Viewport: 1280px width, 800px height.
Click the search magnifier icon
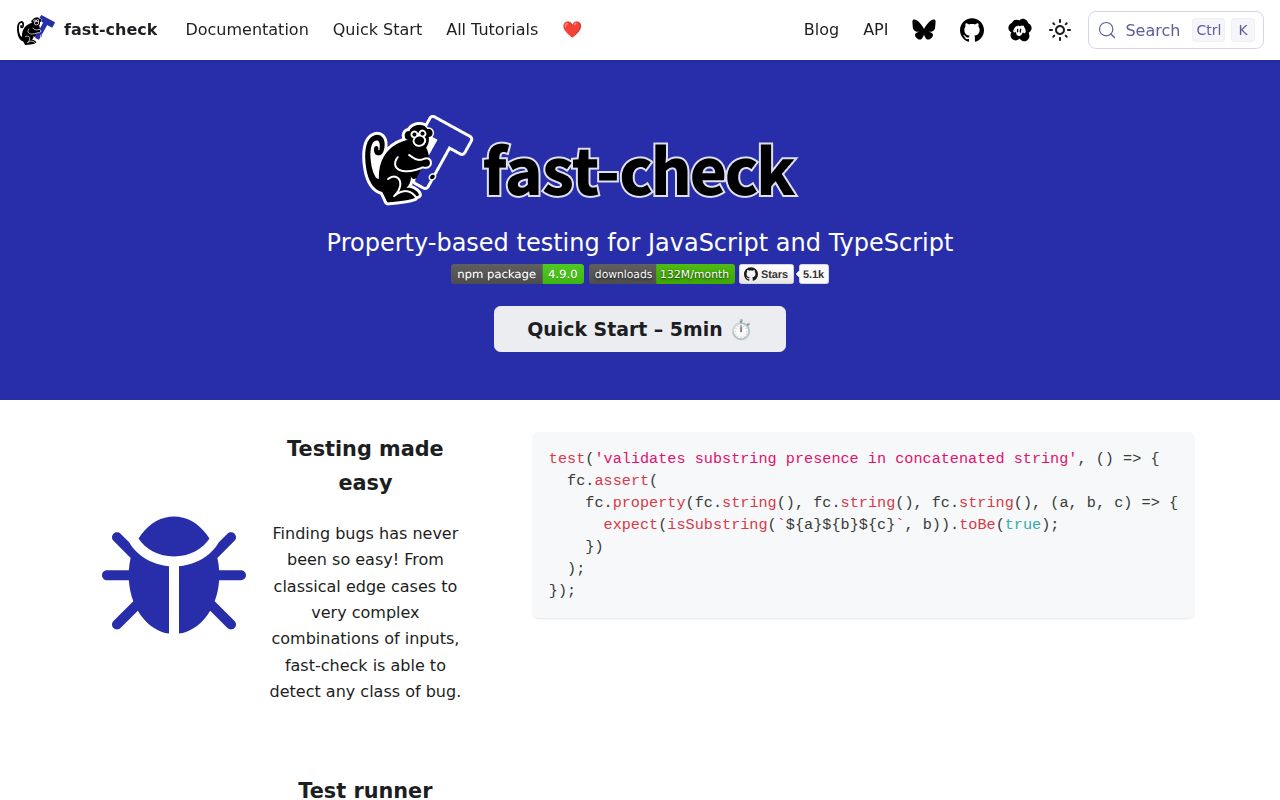point(1107,30)
